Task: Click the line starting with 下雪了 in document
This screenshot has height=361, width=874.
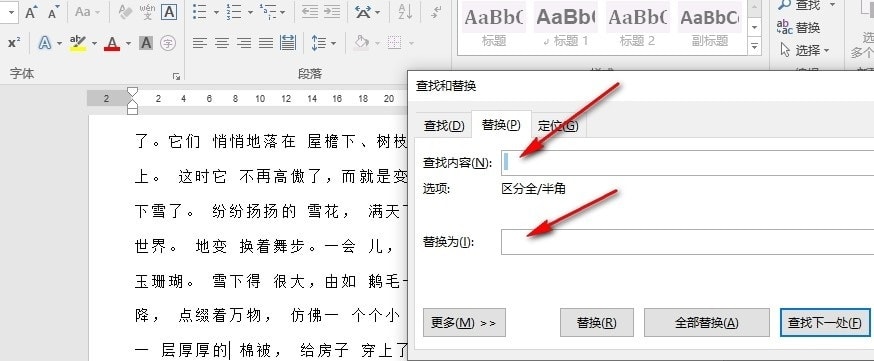Action: [x=271, y=211]
